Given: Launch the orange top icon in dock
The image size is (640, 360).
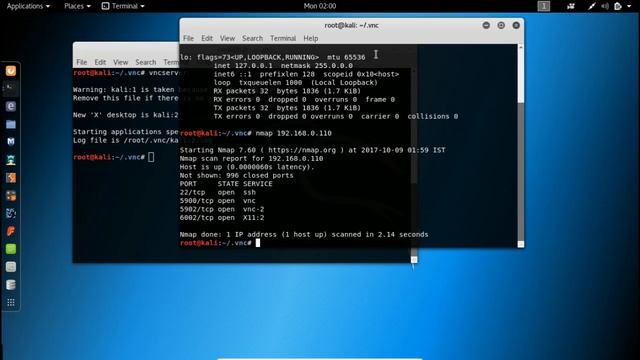Looking at the screenshot, I should coord(11,71).
